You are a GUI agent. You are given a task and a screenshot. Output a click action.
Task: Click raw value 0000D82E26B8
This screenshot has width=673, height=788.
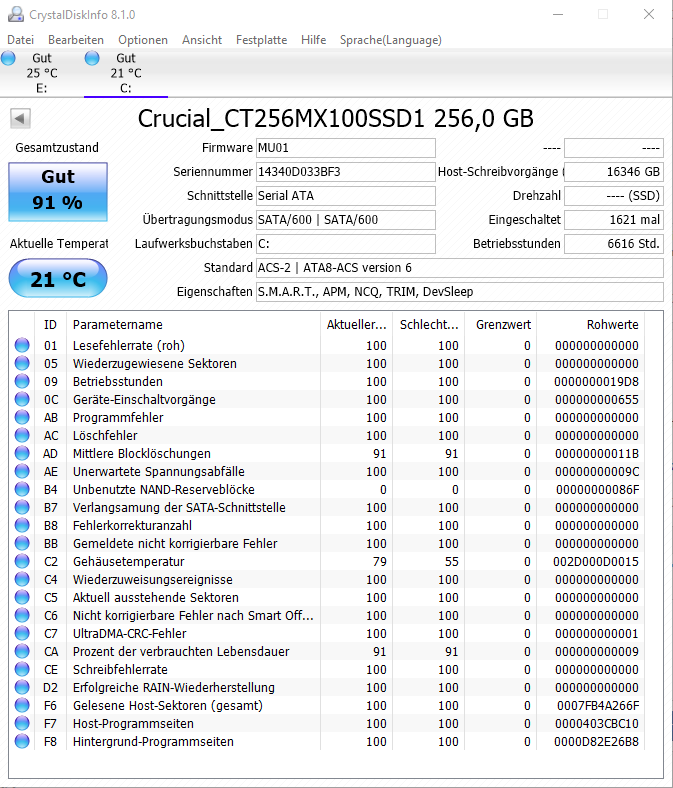[x=596, y=741]
